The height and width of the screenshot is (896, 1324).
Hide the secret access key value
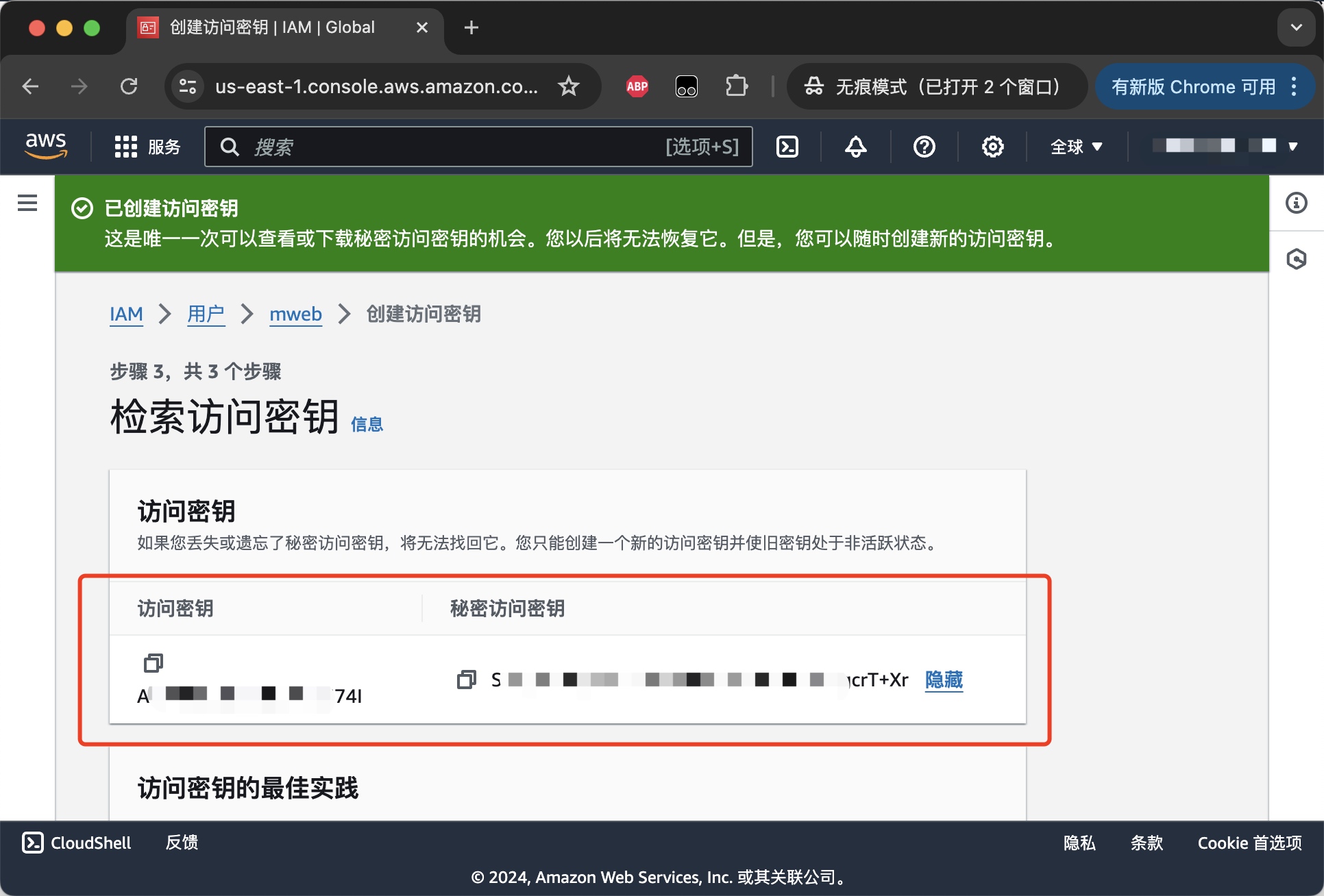coord(944,680)
